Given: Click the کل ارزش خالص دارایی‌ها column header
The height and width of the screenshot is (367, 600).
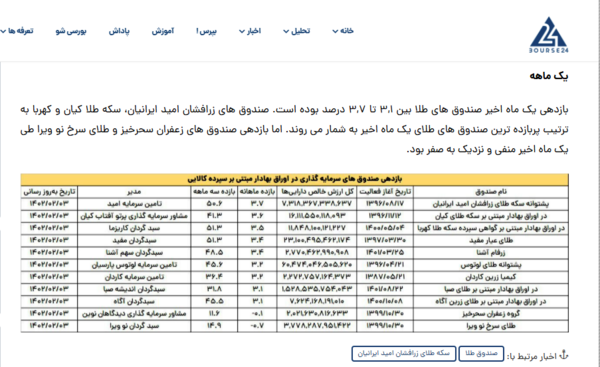Looking at the screenshot, I should click(x=317, y=191).
